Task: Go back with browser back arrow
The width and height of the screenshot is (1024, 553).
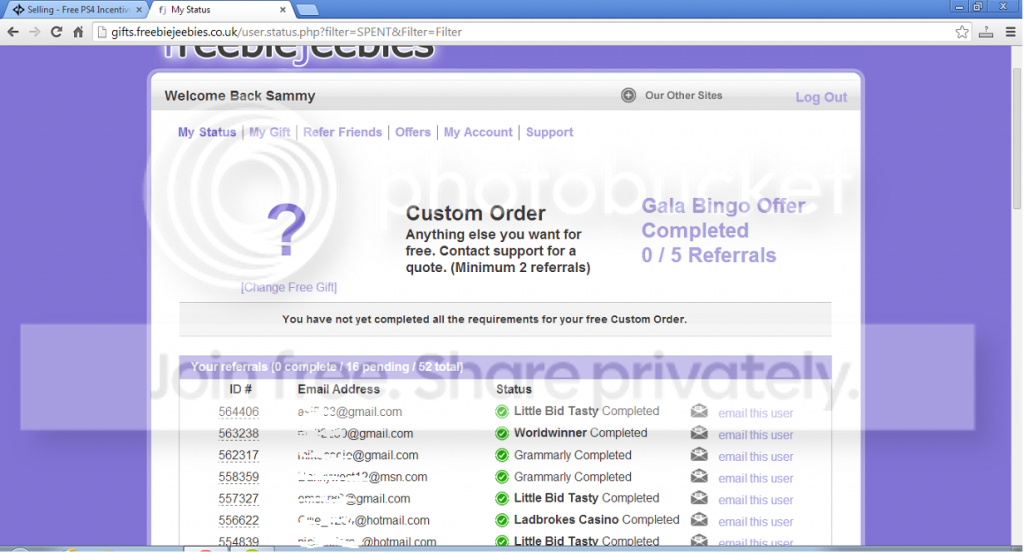Action: [x=12, y=32]
